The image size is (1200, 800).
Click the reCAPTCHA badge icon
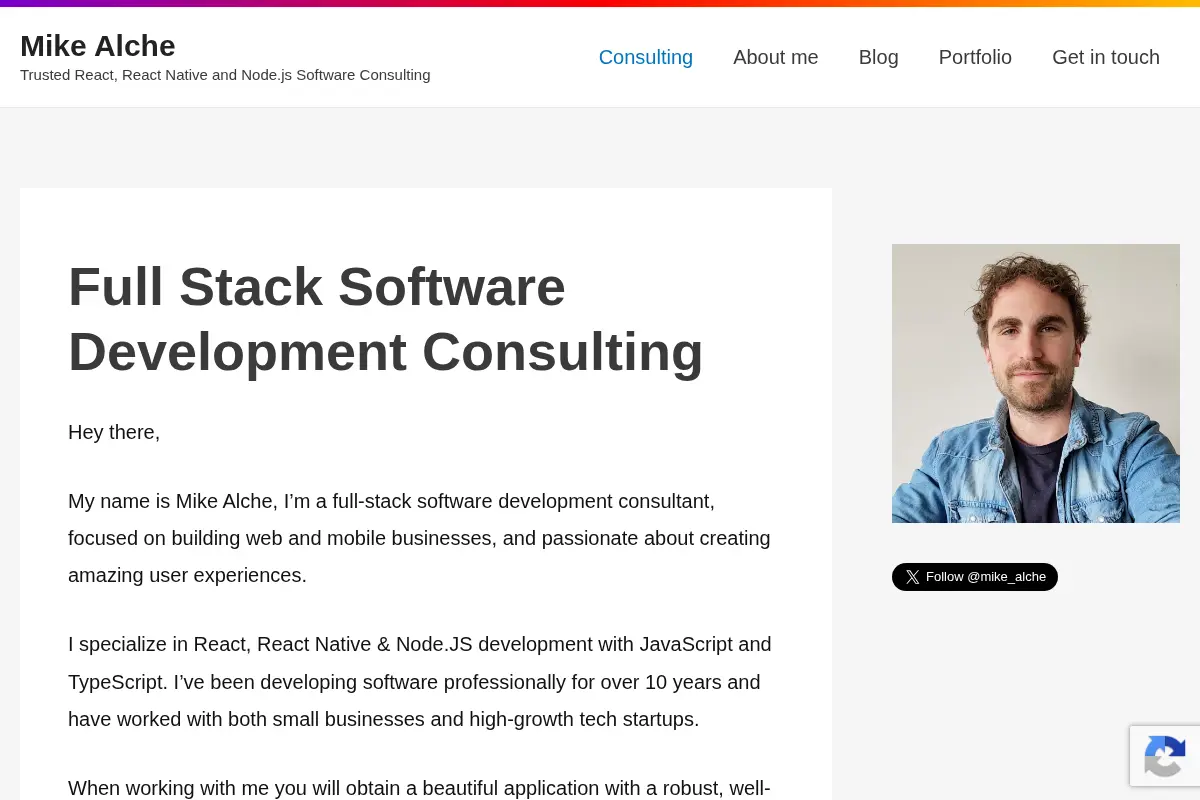[1165, 756]
